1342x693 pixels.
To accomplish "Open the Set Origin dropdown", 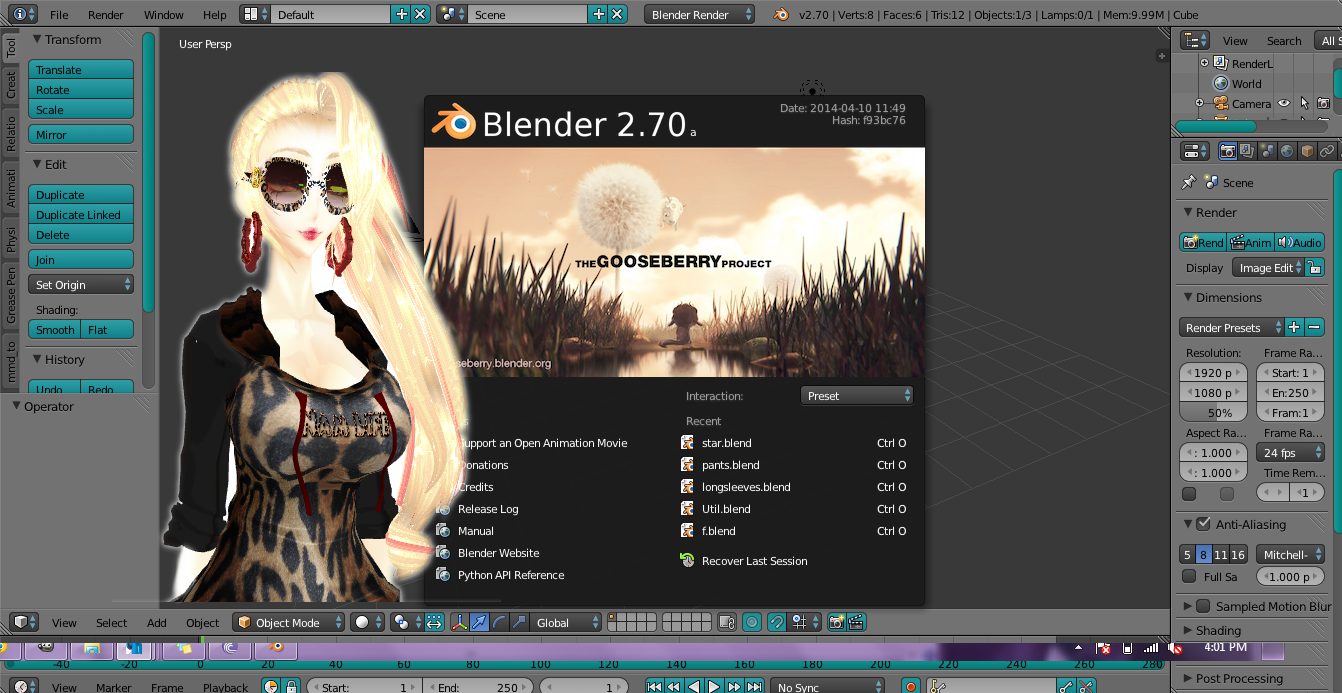I will (x=81, y=284).
